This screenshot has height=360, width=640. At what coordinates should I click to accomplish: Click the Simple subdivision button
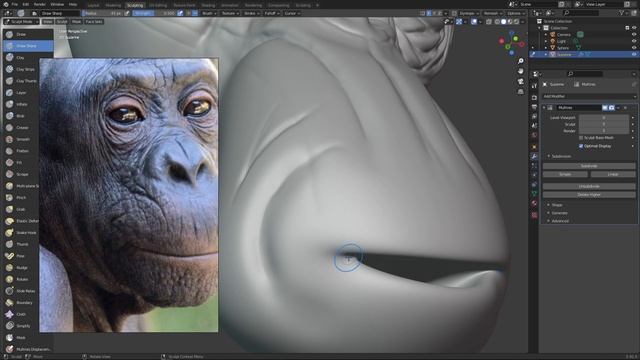[565, 174]
